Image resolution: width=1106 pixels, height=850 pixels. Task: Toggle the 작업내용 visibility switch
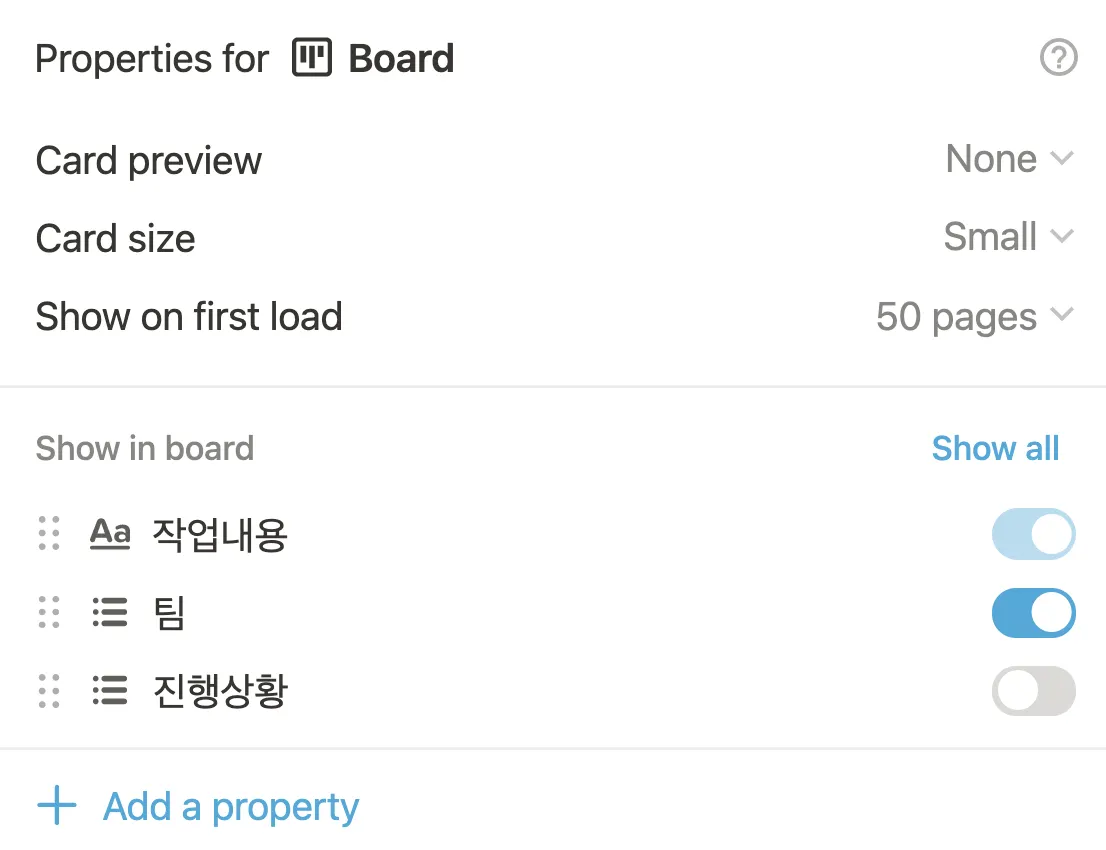coord(1033,535)
